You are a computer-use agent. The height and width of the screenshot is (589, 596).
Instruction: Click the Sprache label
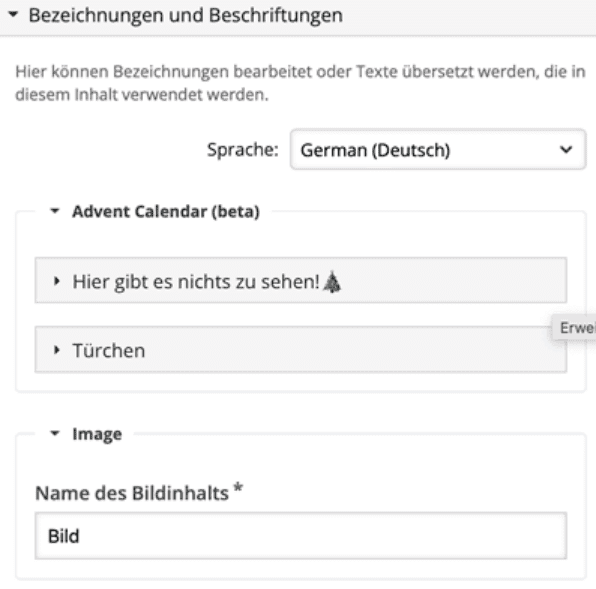coord(243,150)
